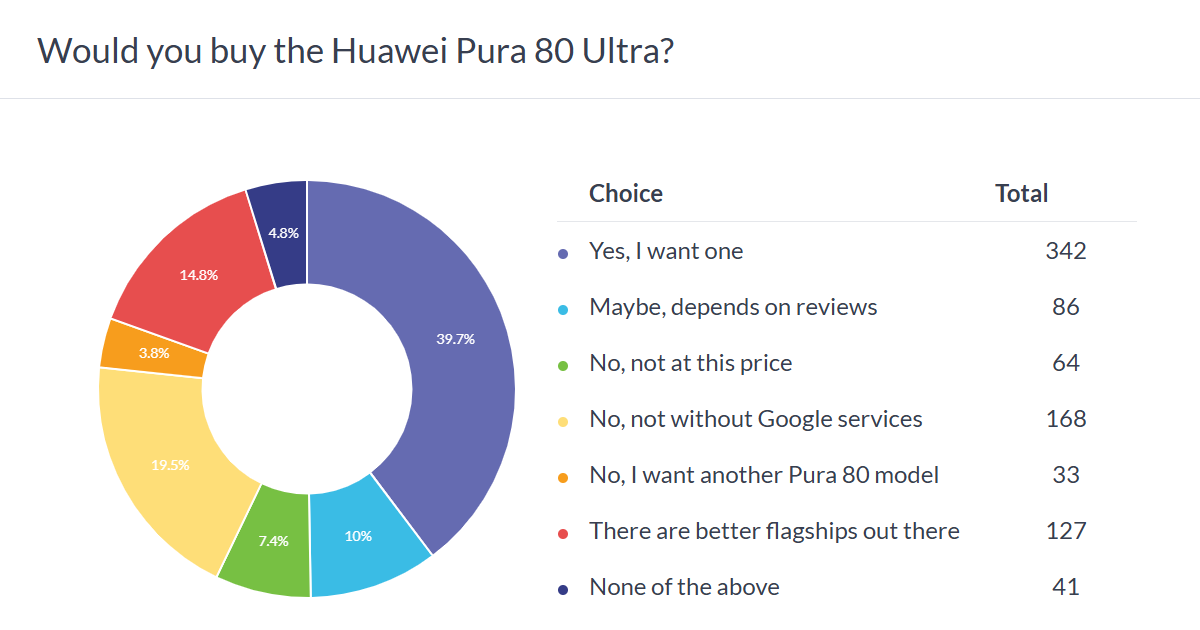Click the 39.7% purple donut segment

coord(455,340)
